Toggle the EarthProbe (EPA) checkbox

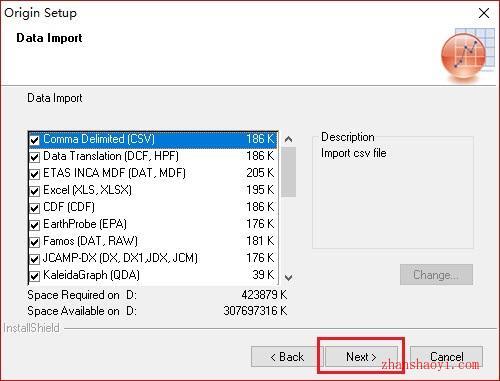pyautogui.click(x=35, y=225)
